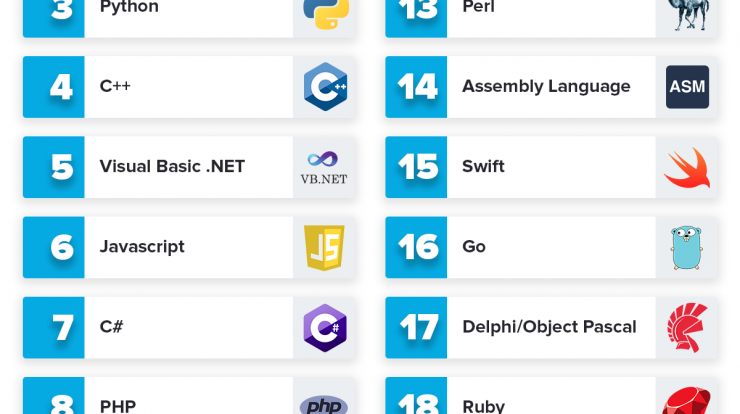Click the blue rank 15 tile

tap(416, 167)
